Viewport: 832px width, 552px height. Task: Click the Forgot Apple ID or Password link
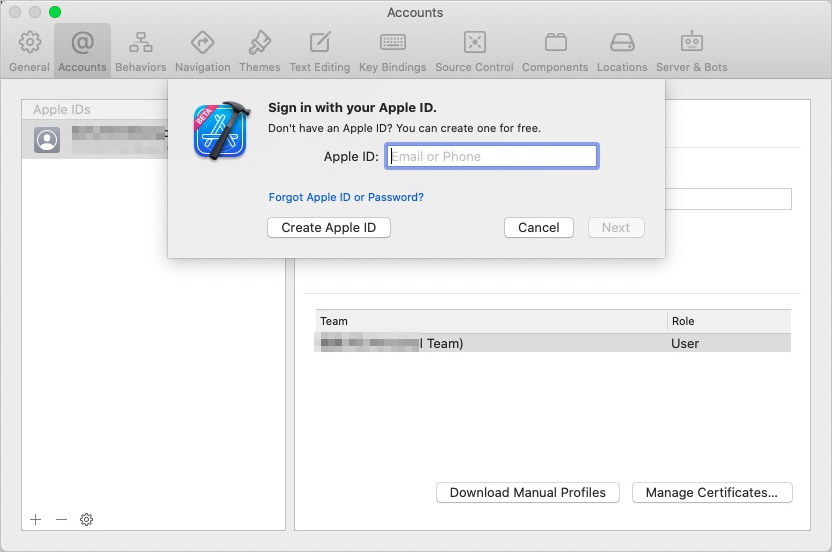346,197
